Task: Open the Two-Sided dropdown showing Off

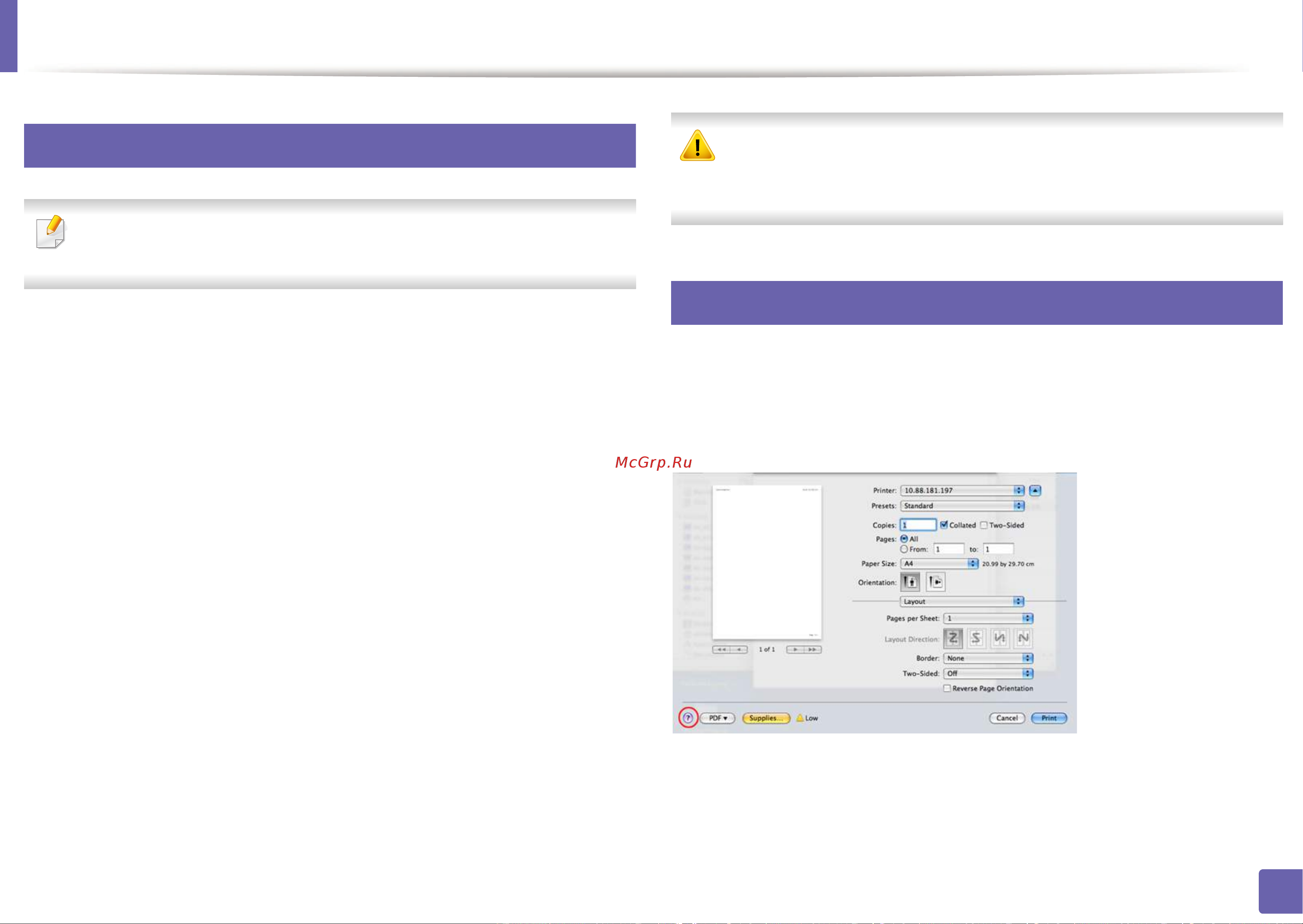Action: pyautogui.click(x=988, y=674)
